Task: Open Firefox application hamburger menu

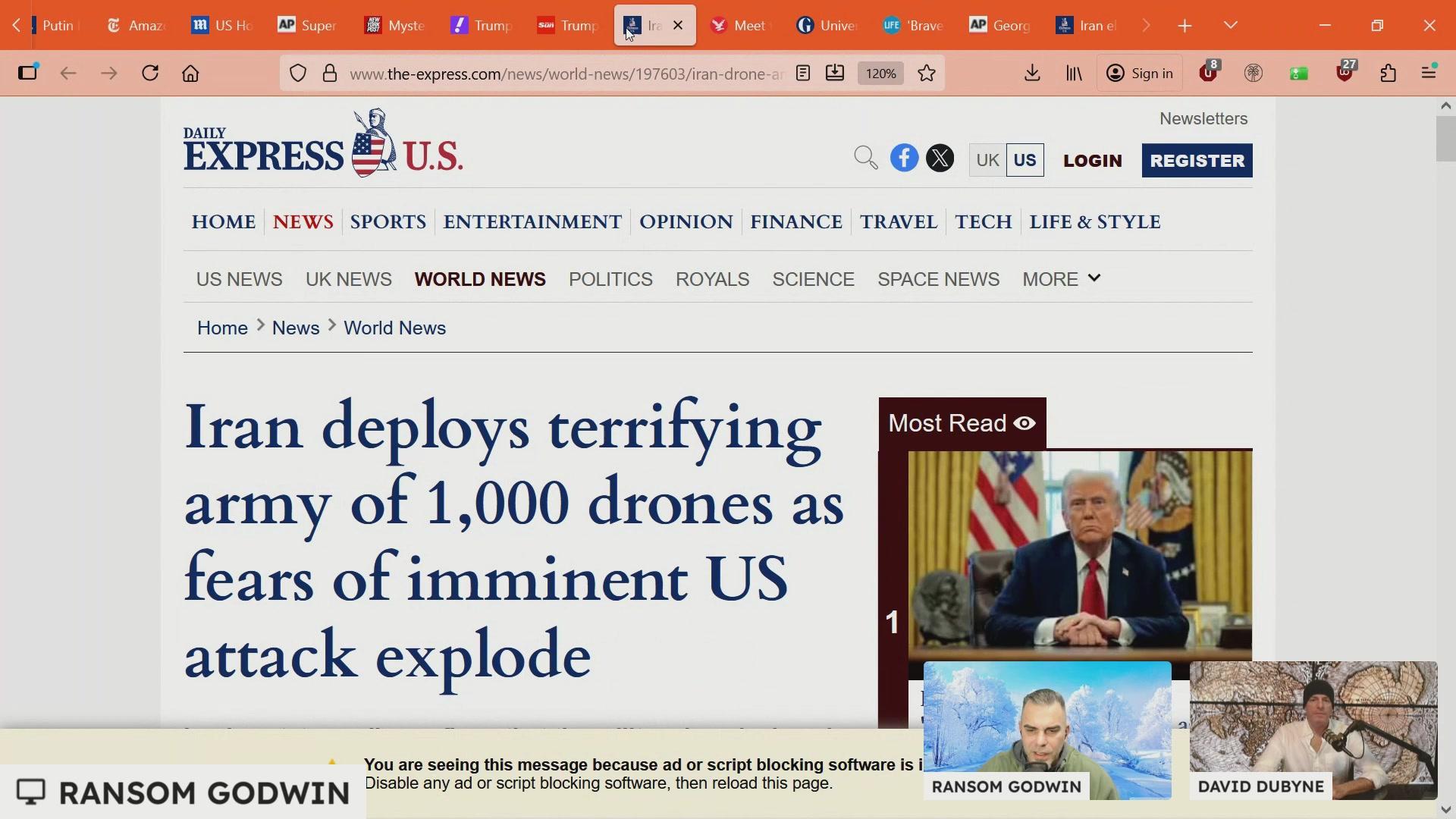Action: 1429,74
